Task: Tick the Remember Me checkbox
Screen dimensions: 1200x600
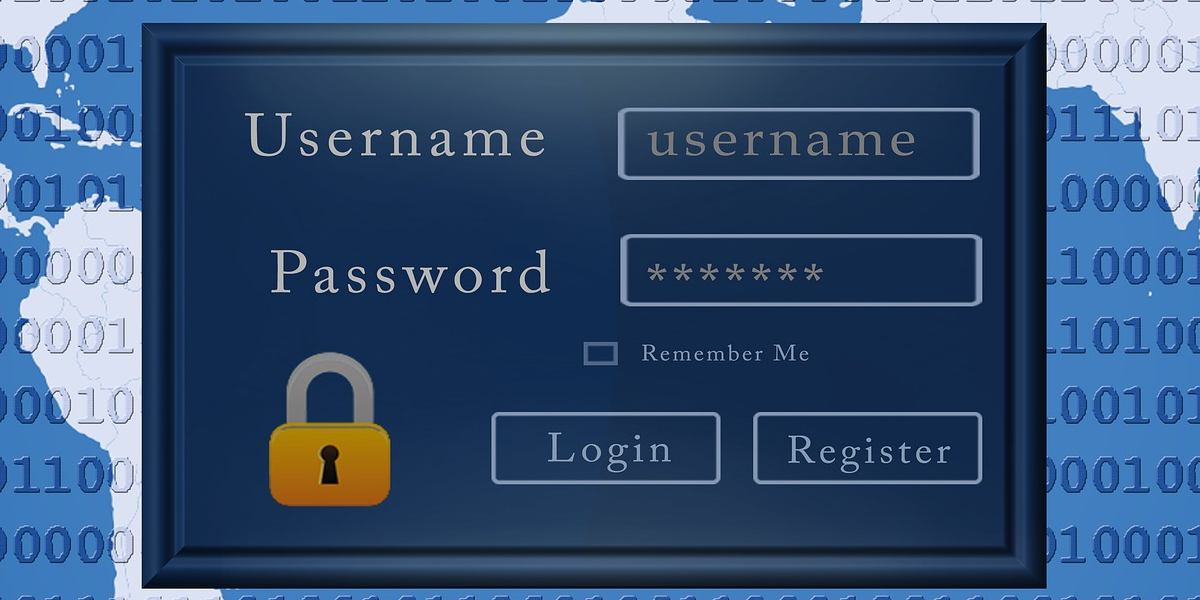Action: pos(600,353)
